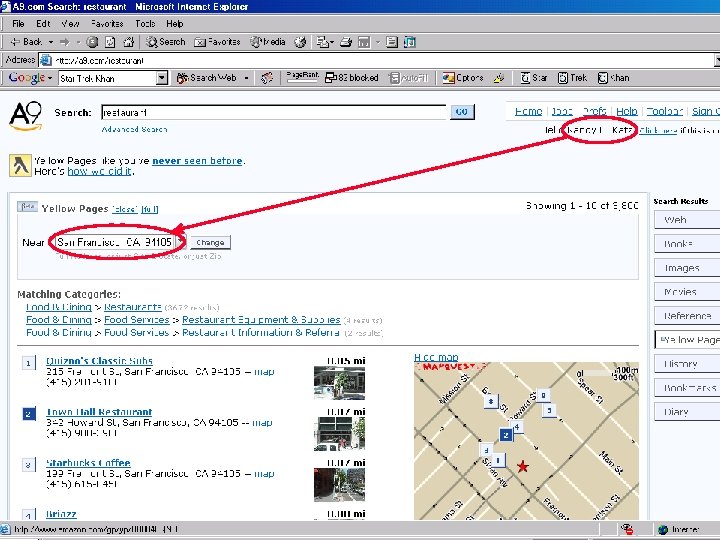This screenshot has height=540, width=720.
Task: Click the Trek word-find button
Action: click(x=572, y=78)
